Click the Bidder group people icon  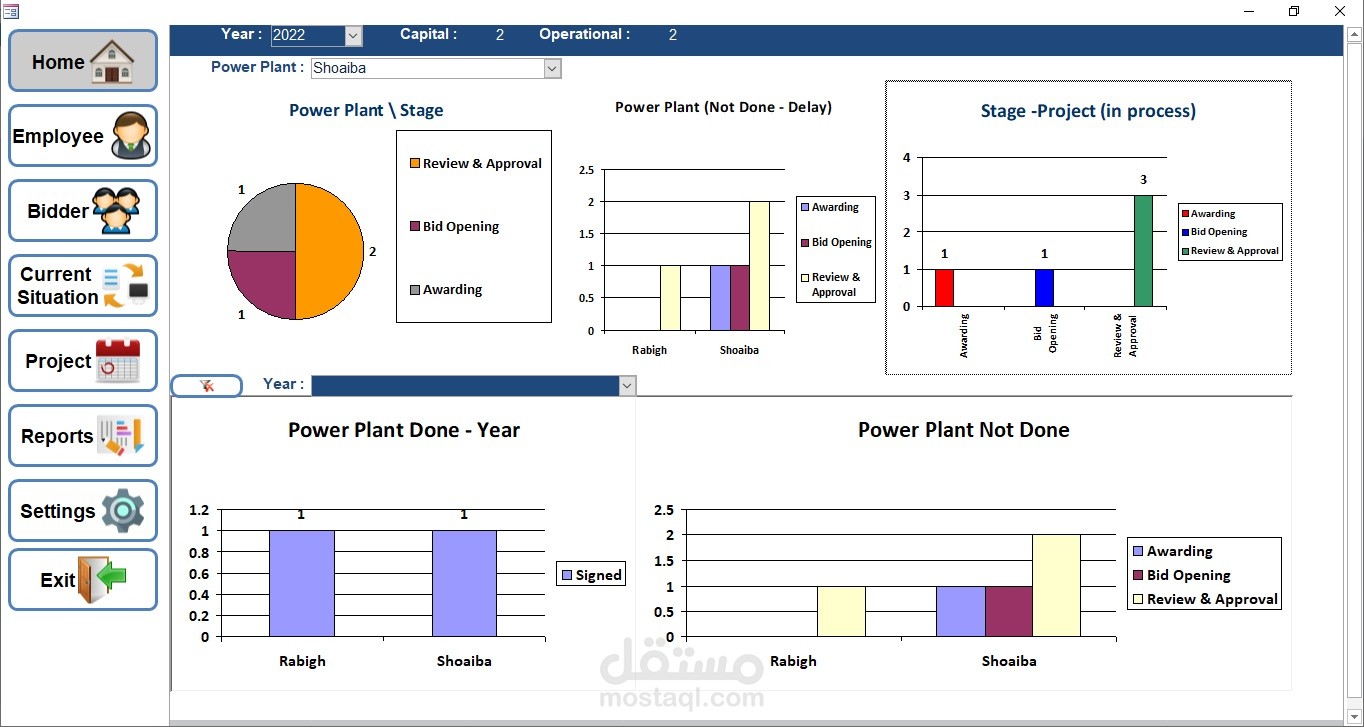point(116,211)
